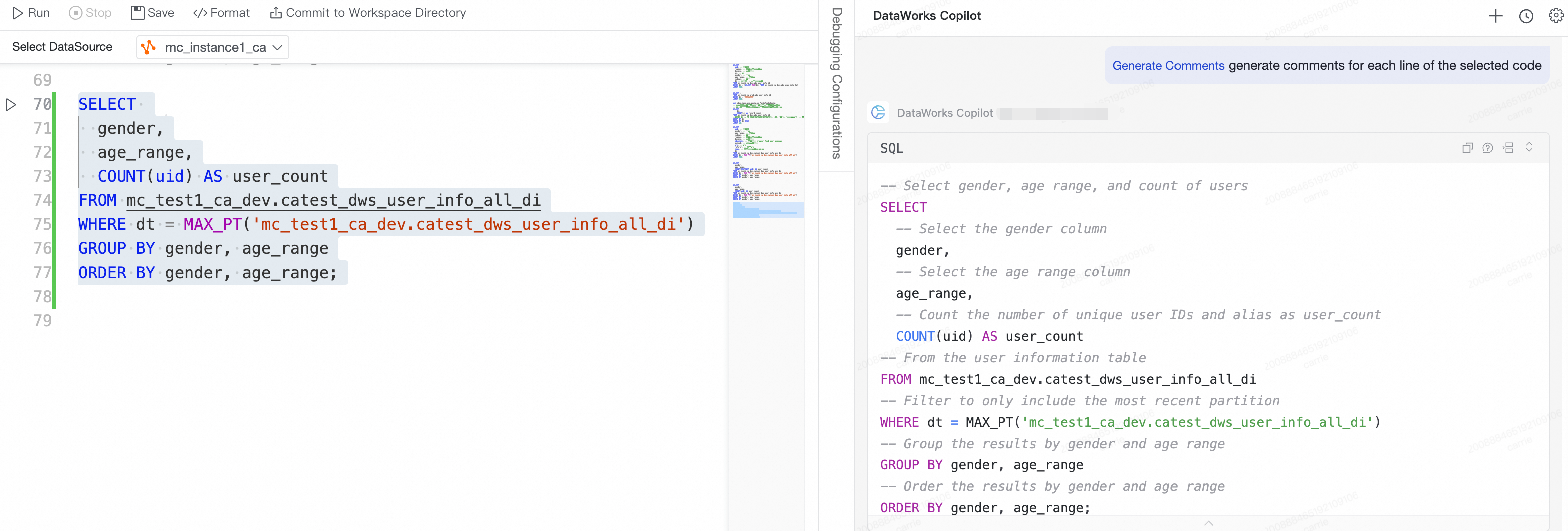Save the current SQL script

coord(152,13)
